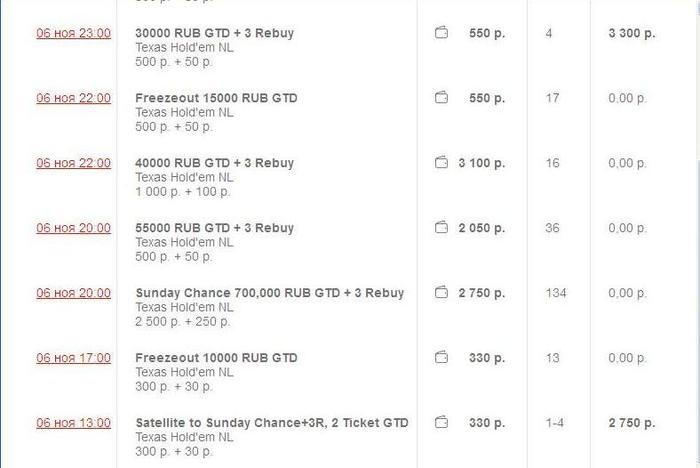
Task: Open 06 ноя 22:00 link for Freezeout 15000
Action: [73, 98]
